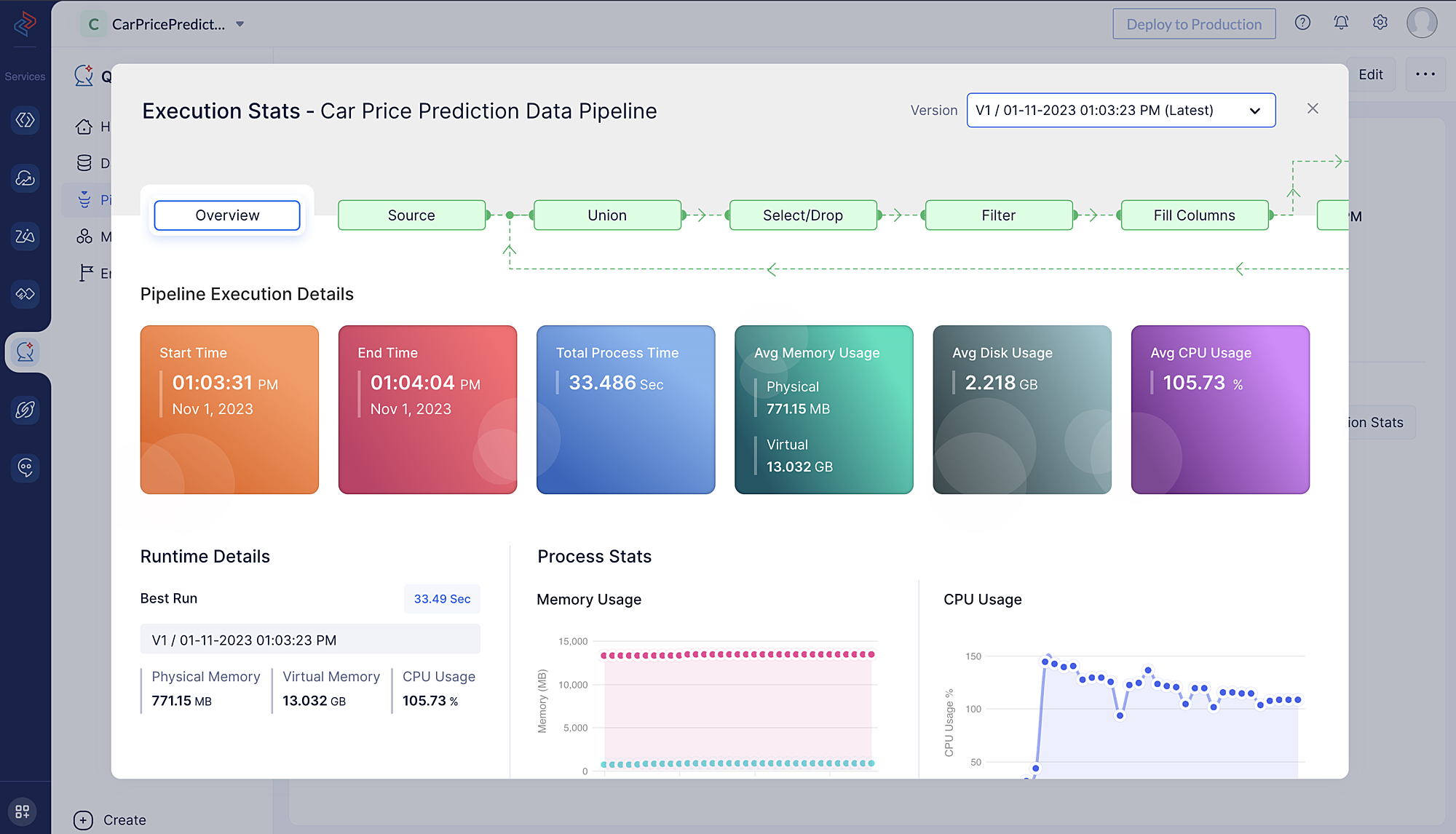
Task: Click the Source stage icon in pipeline
Action: 411,215
